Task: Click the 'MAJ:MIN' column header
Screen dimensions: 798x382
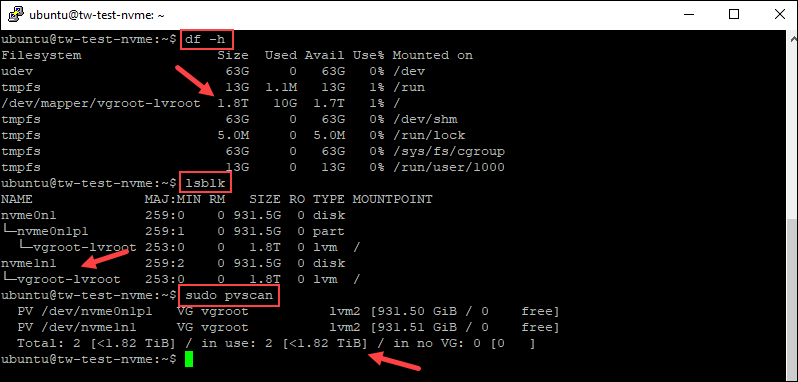Action: (173, 199)
